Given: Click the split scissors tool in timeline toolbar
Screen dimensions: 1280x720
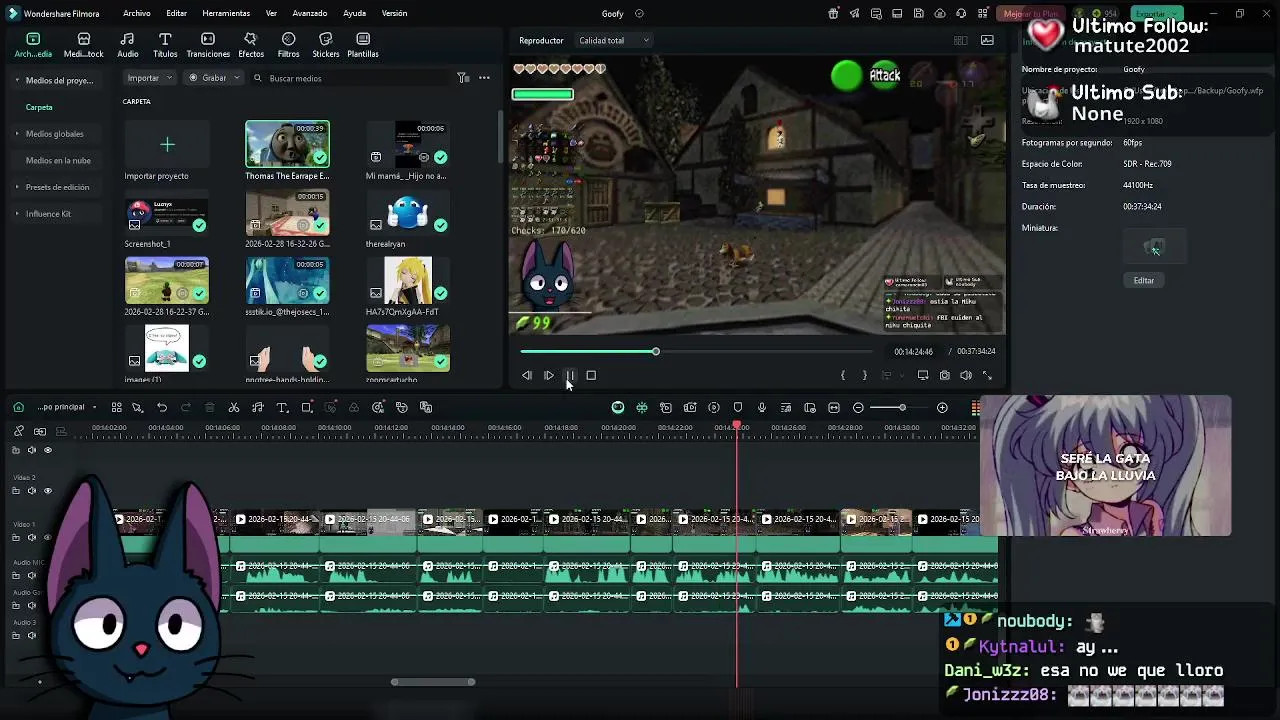Looking at the screenshot, I should 234,407.
